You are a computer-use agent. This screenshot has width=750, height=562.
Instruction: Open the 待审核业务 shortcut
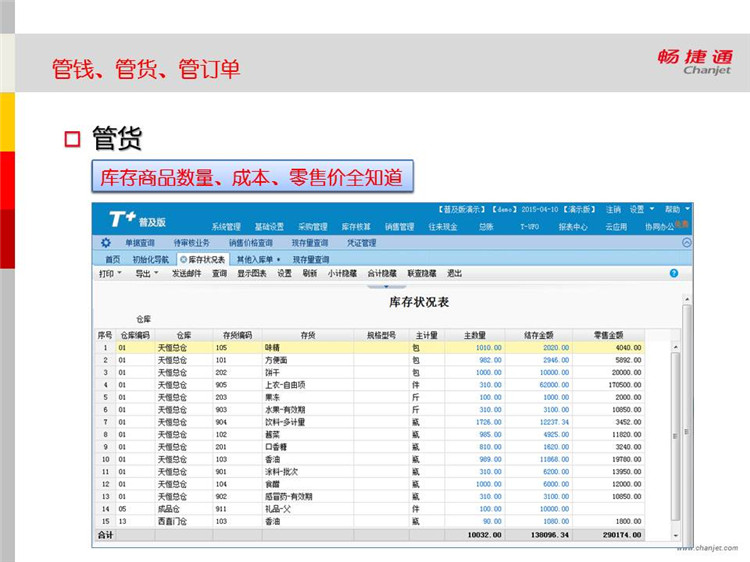point(191,243)
